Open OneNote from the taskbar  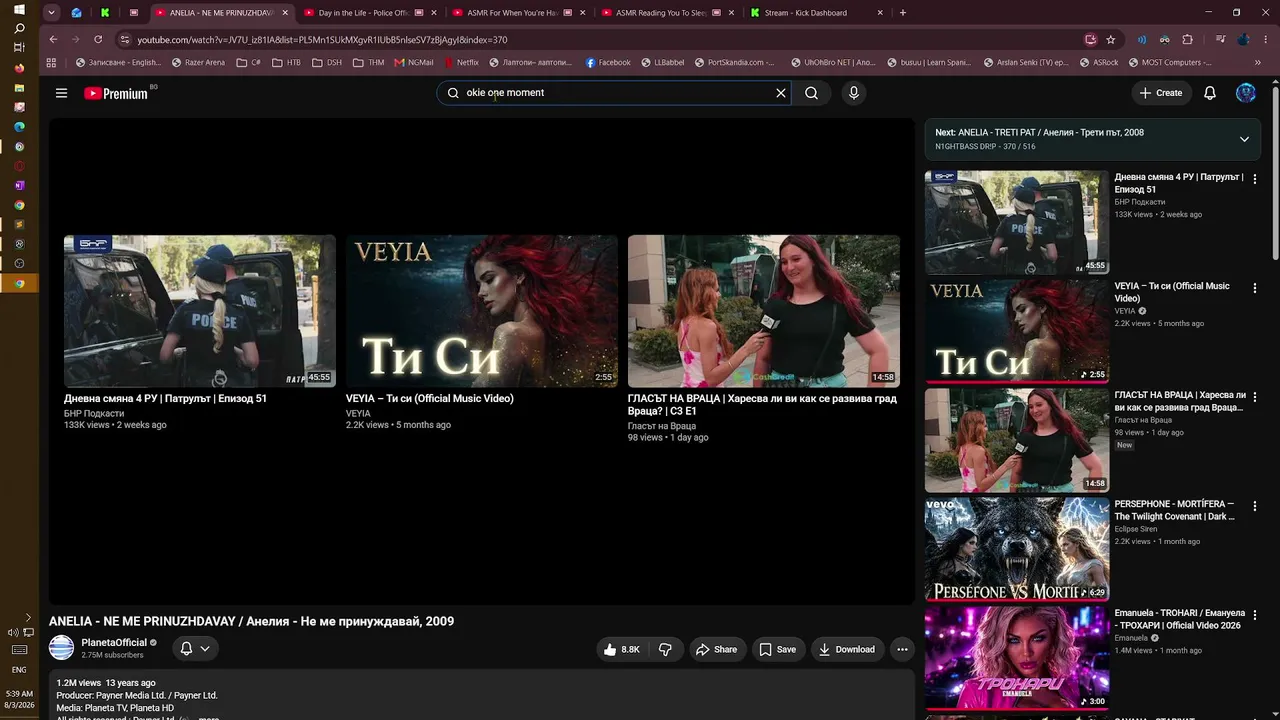pyautogui.click(x=19, y=186)
